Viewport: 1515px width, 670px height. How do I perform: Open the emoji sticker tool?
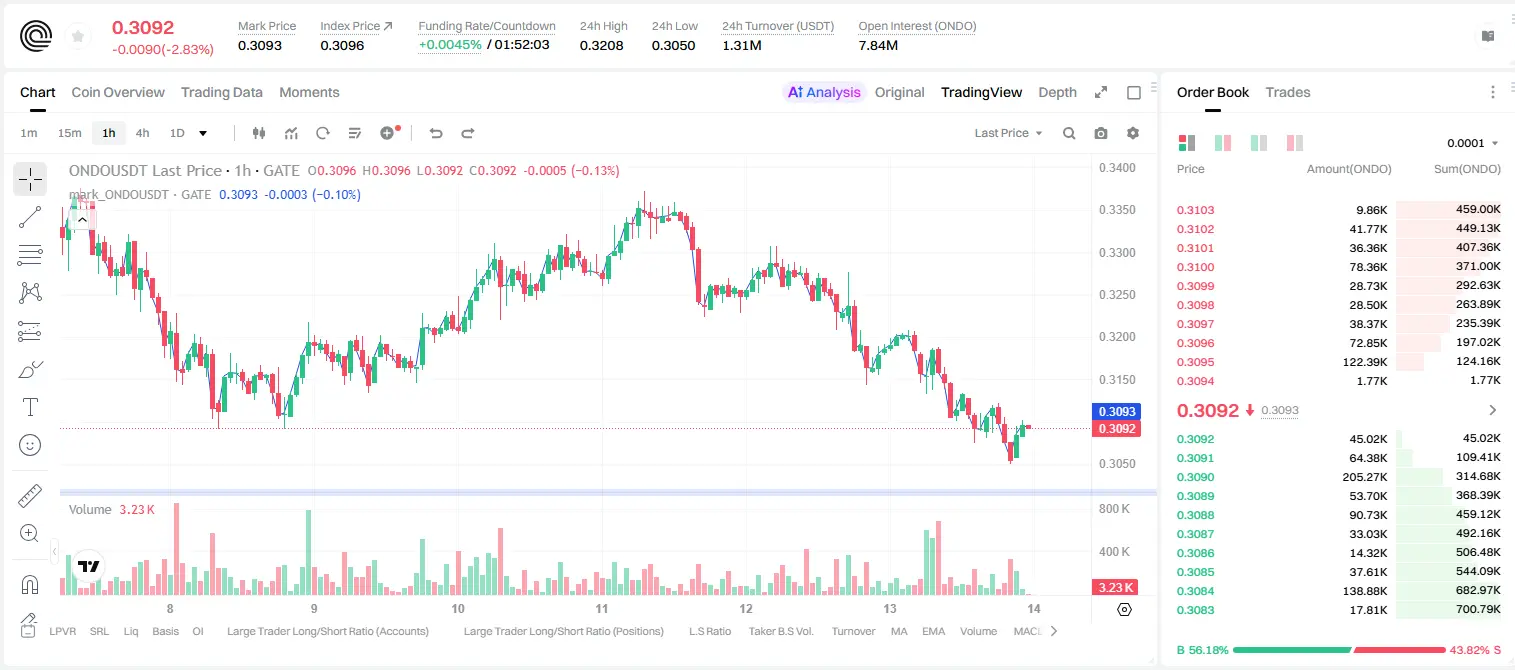30,445
